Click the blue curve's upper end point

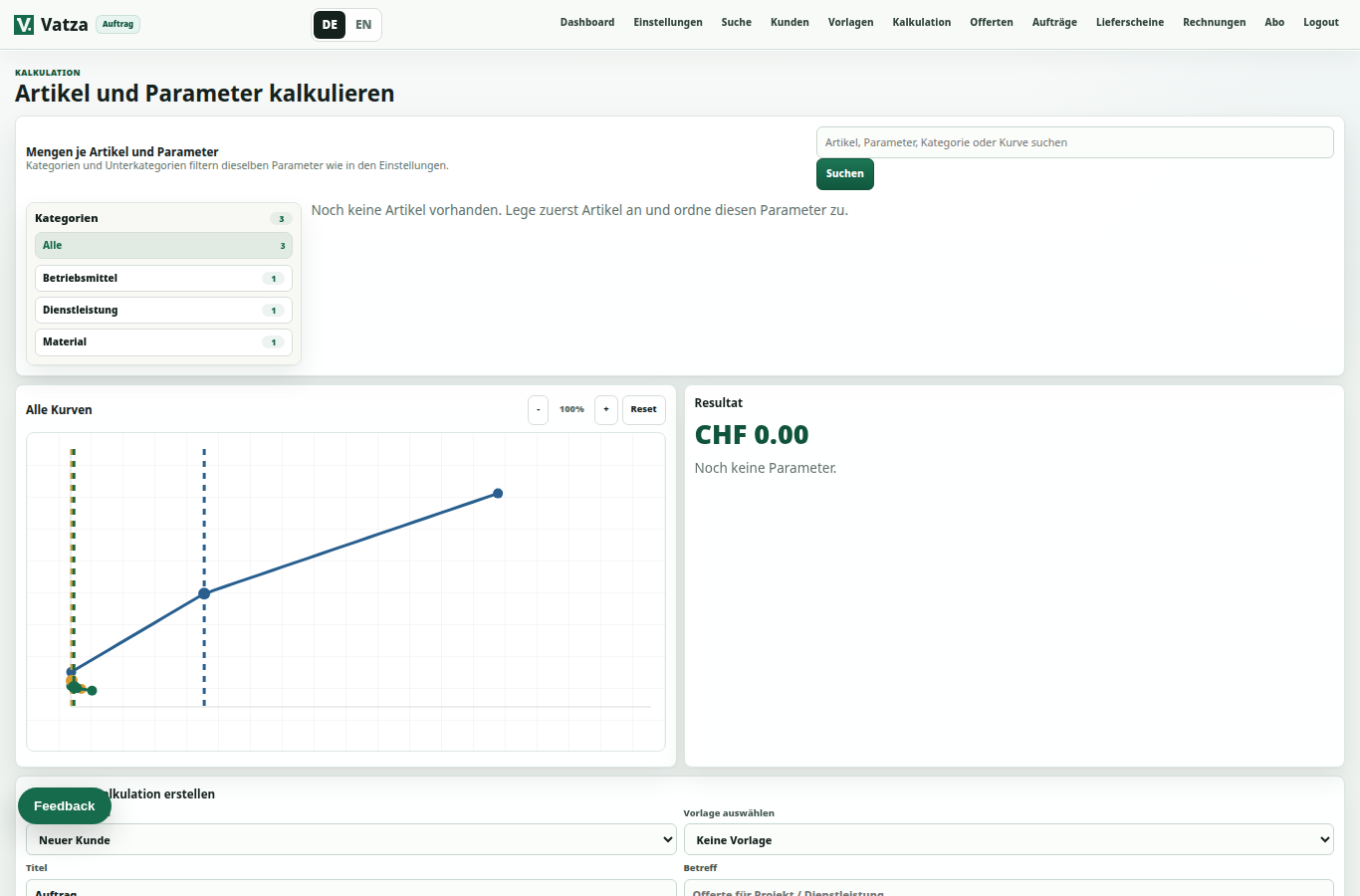[498, 494]
